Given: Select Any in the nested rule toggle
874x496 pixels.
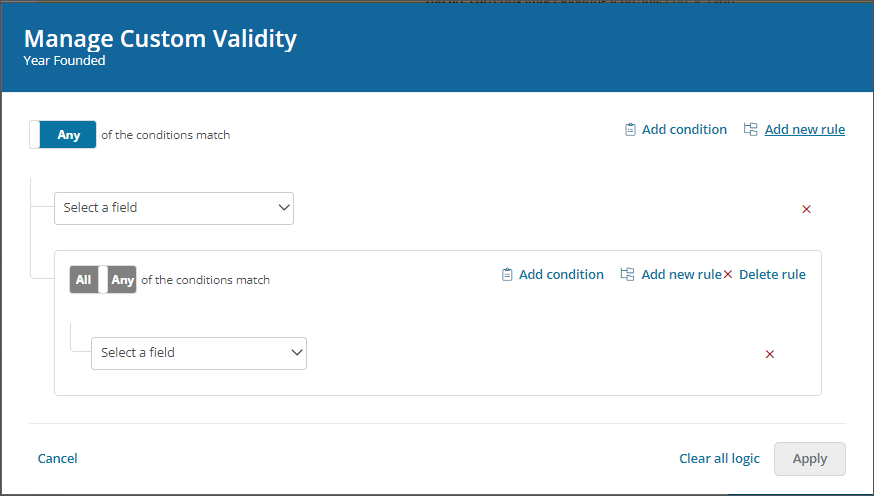Looking at the screenshot, I should (122, 280).
